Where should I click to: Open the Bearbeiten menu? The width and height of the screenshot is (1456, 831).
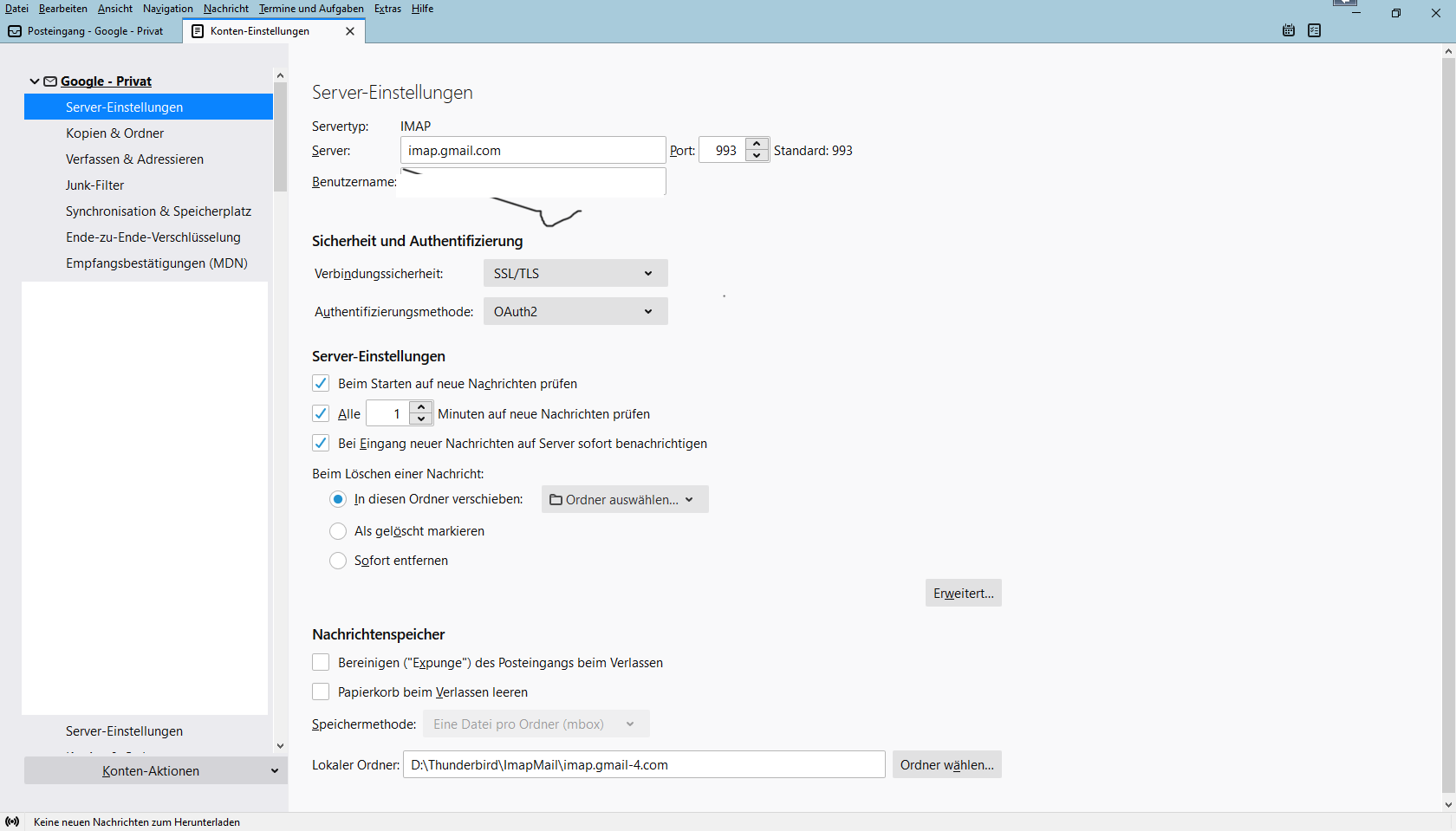coord(63,9)
